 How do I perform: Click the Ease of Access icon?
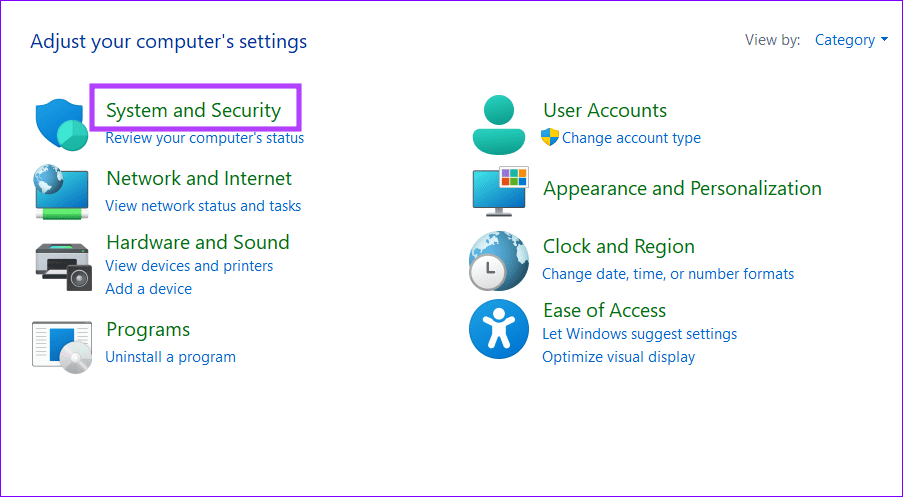click(498, 329)
